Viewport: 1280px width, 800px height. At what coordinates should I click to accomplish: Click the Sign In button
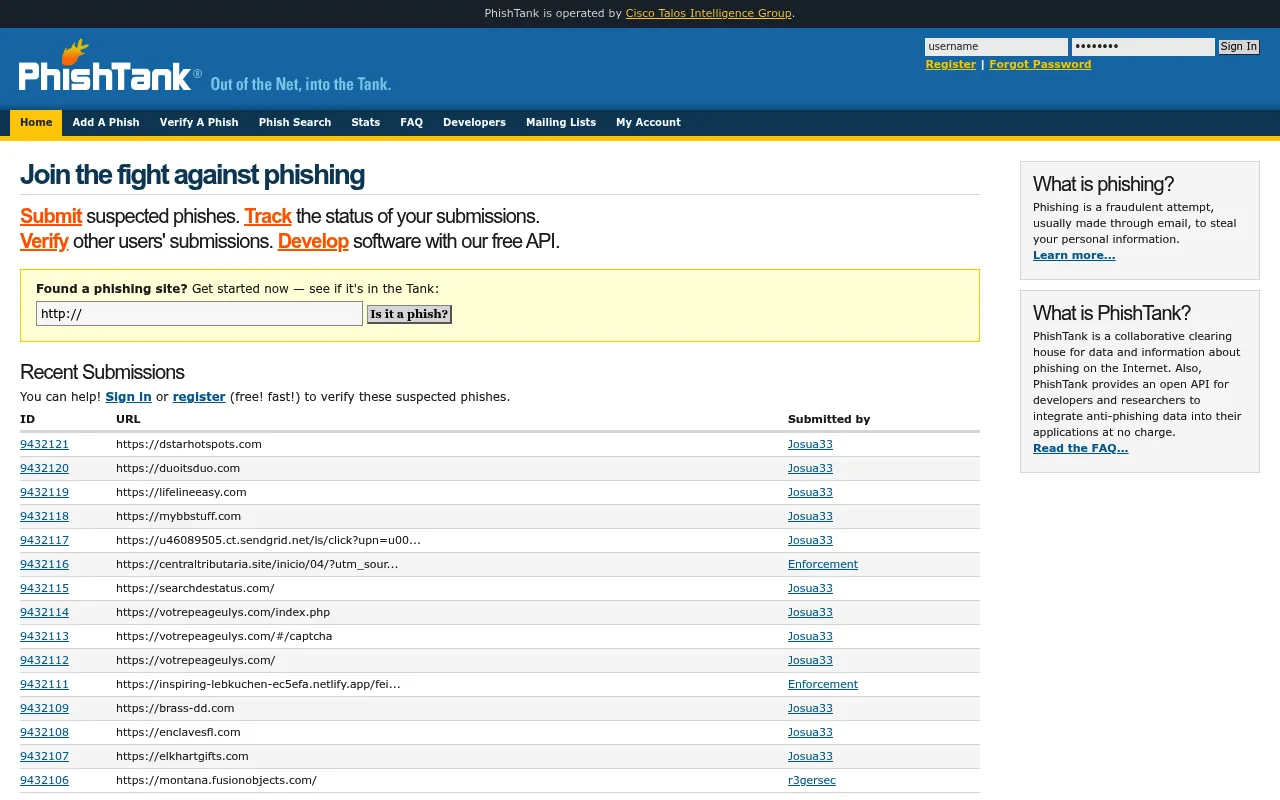click(1239, 47)
